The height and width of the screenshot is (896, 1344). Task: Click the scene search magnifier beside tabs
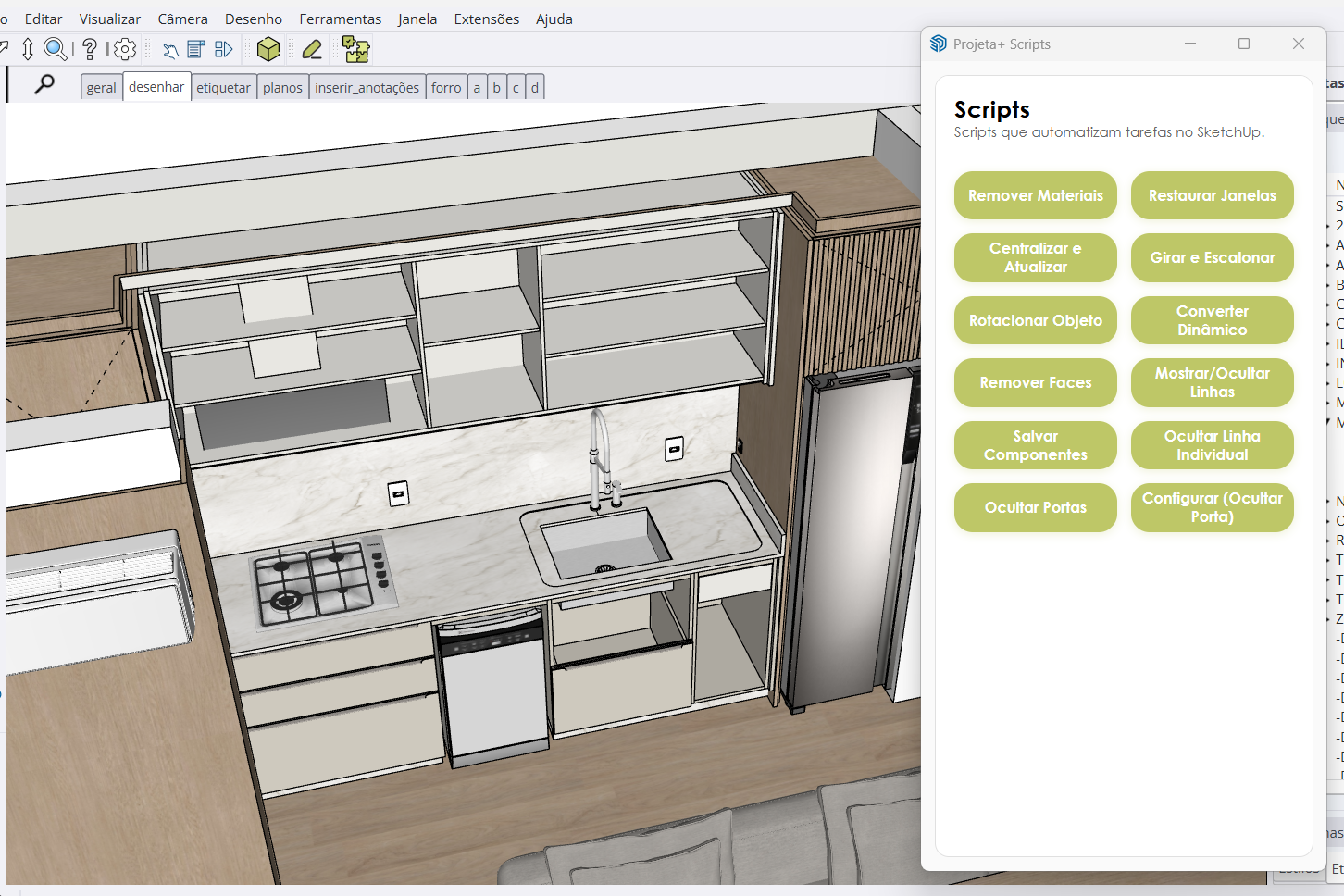(x=44, y=85)
